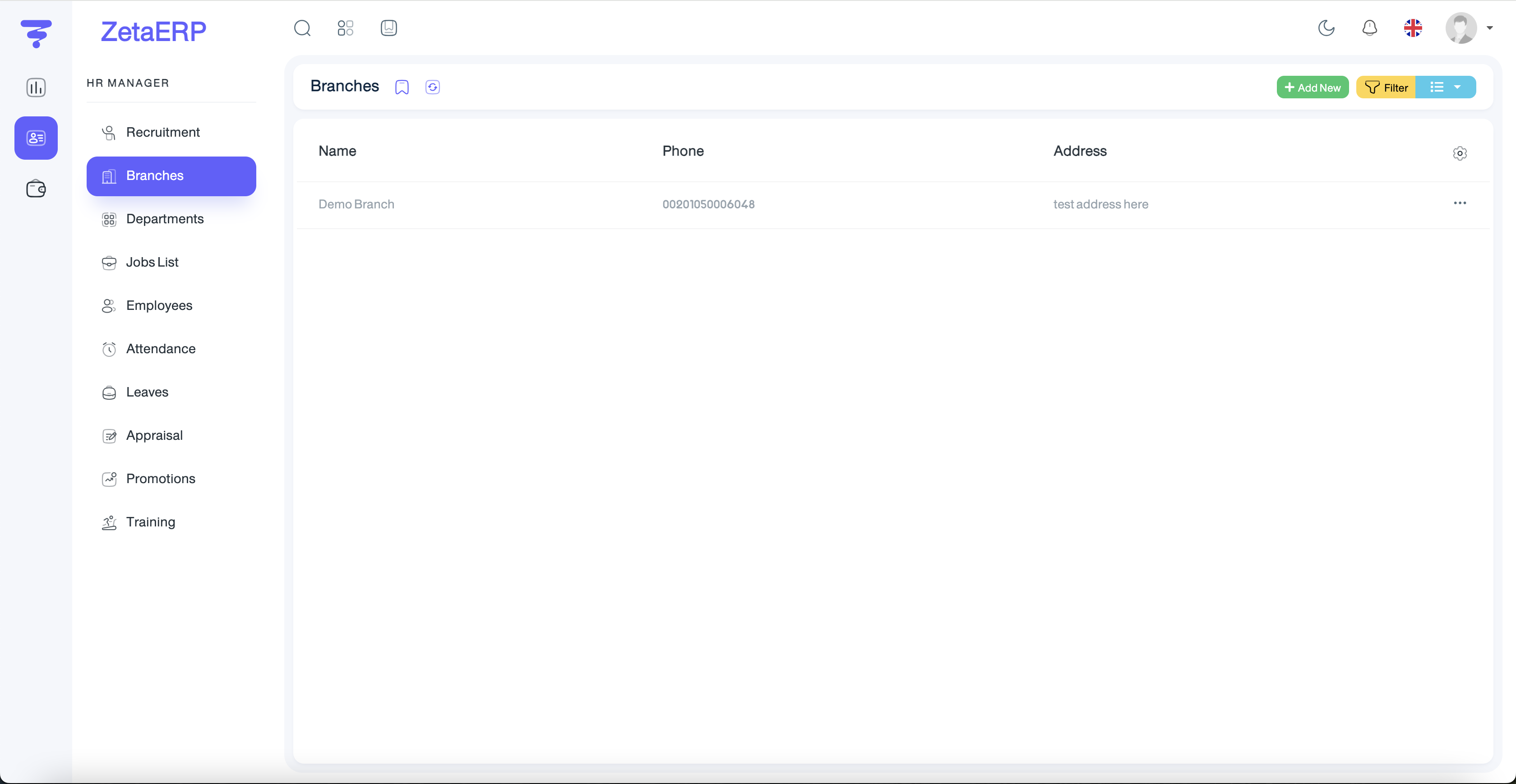Open table column settings gear
1516x784 pixels.
pyautogui.click(x=1460, y=153)
